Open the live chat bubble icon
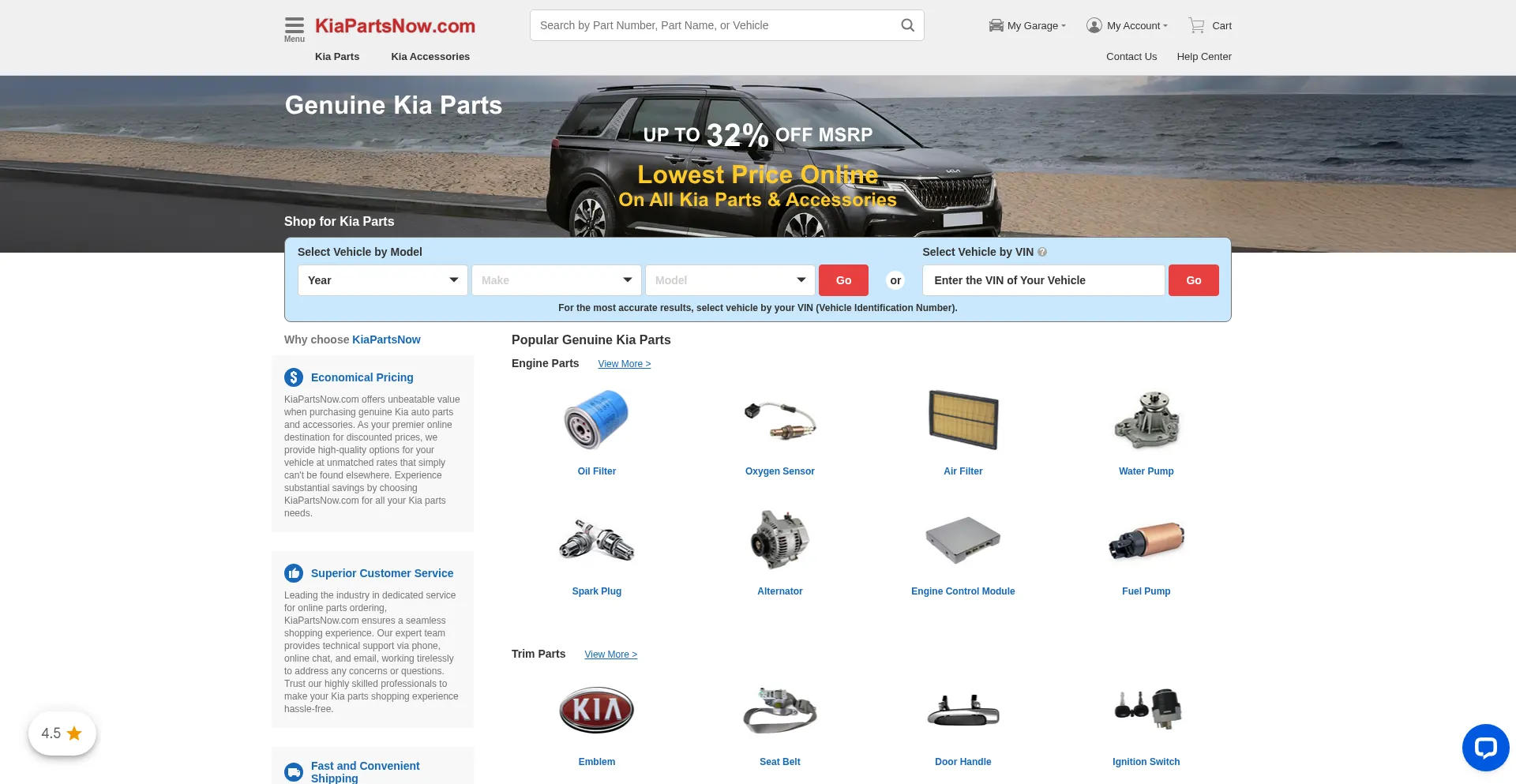1516x784 pixels. click(1485, 747)
